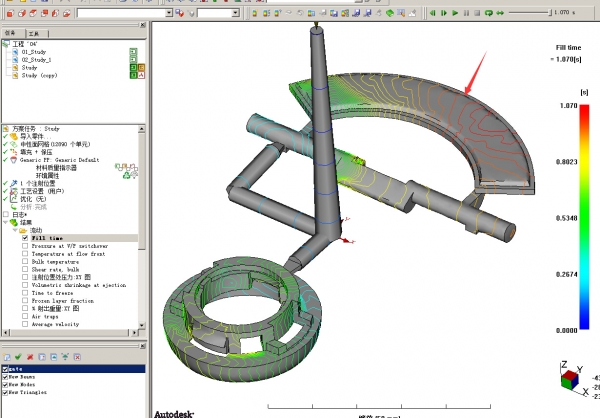This screenshot has height=418, width=600.
Task: Collapse the flow results folder
Action: (15, 230)
